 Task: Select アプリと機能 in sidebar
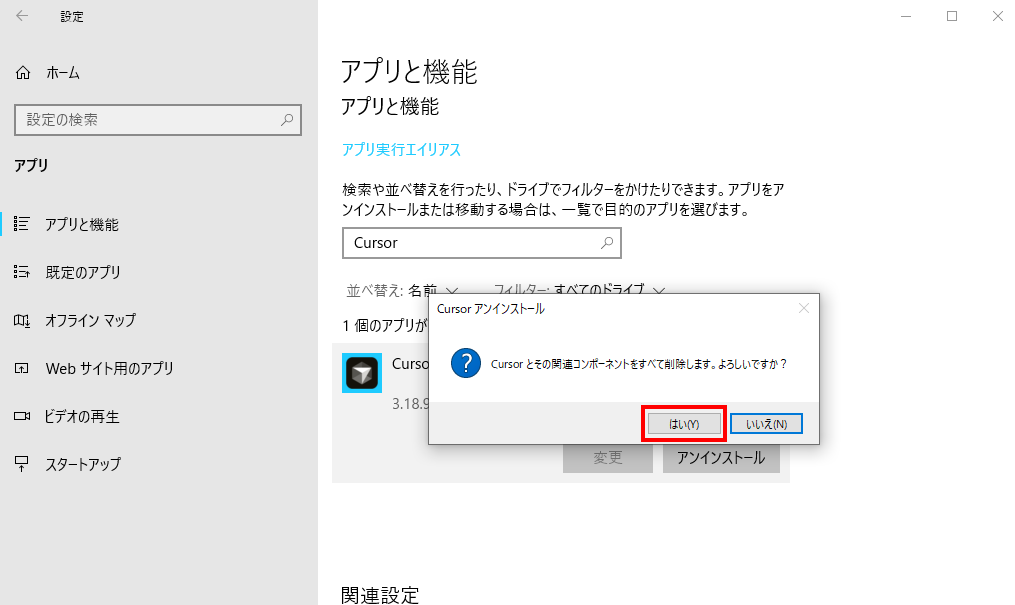point(82,225)
